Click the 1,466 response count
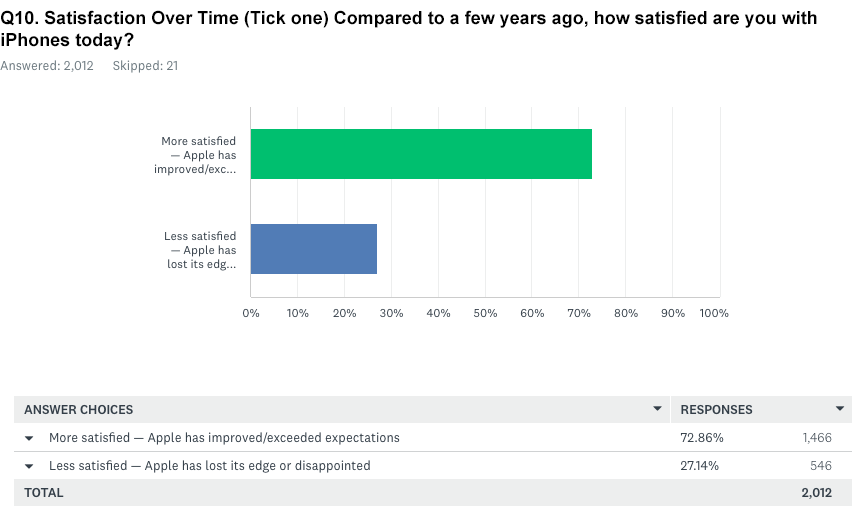This screenshot has height=506, width=852. [x=816, y=438]
